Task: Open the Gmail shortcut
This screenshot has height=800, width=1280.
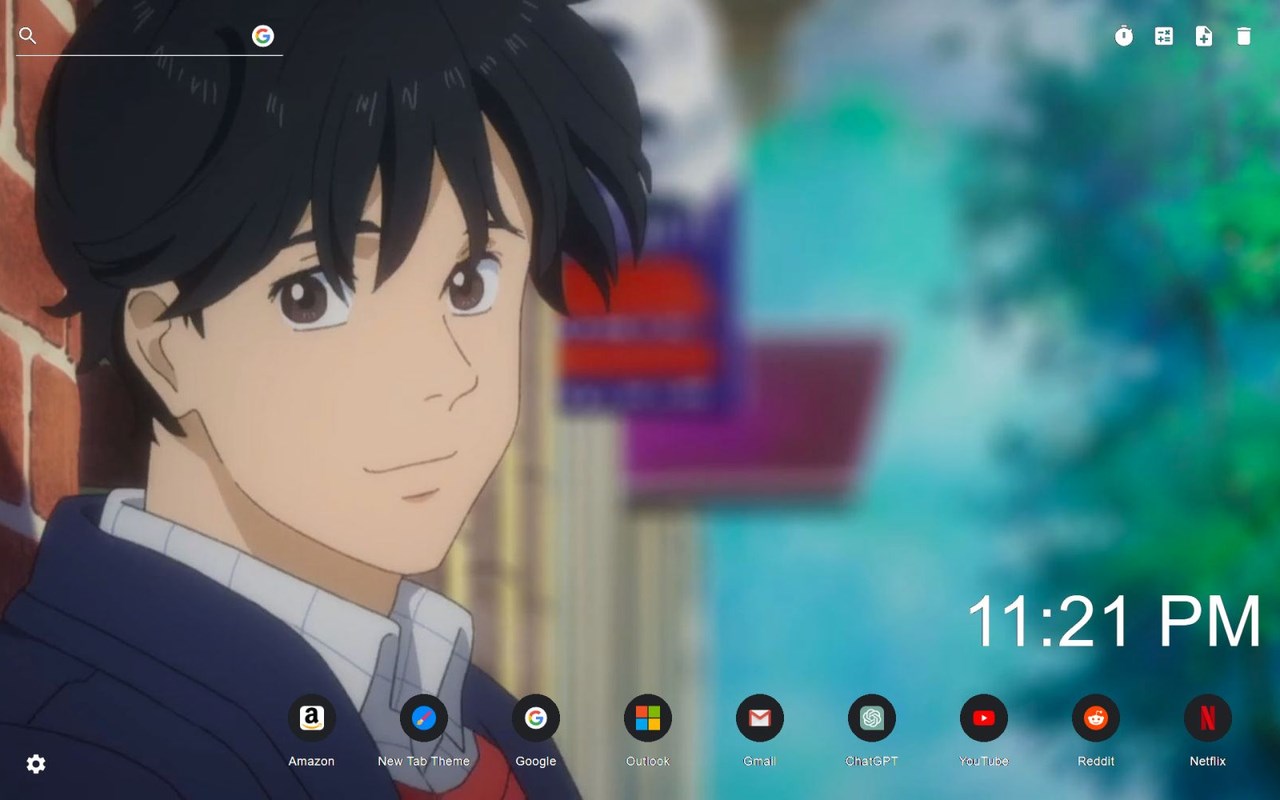Action: click(x=760, y=718)
